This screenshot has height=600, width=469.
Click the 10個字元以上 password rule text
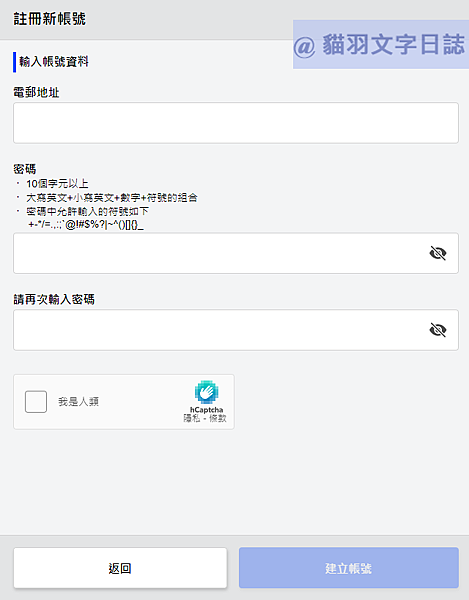pos(57,184)
